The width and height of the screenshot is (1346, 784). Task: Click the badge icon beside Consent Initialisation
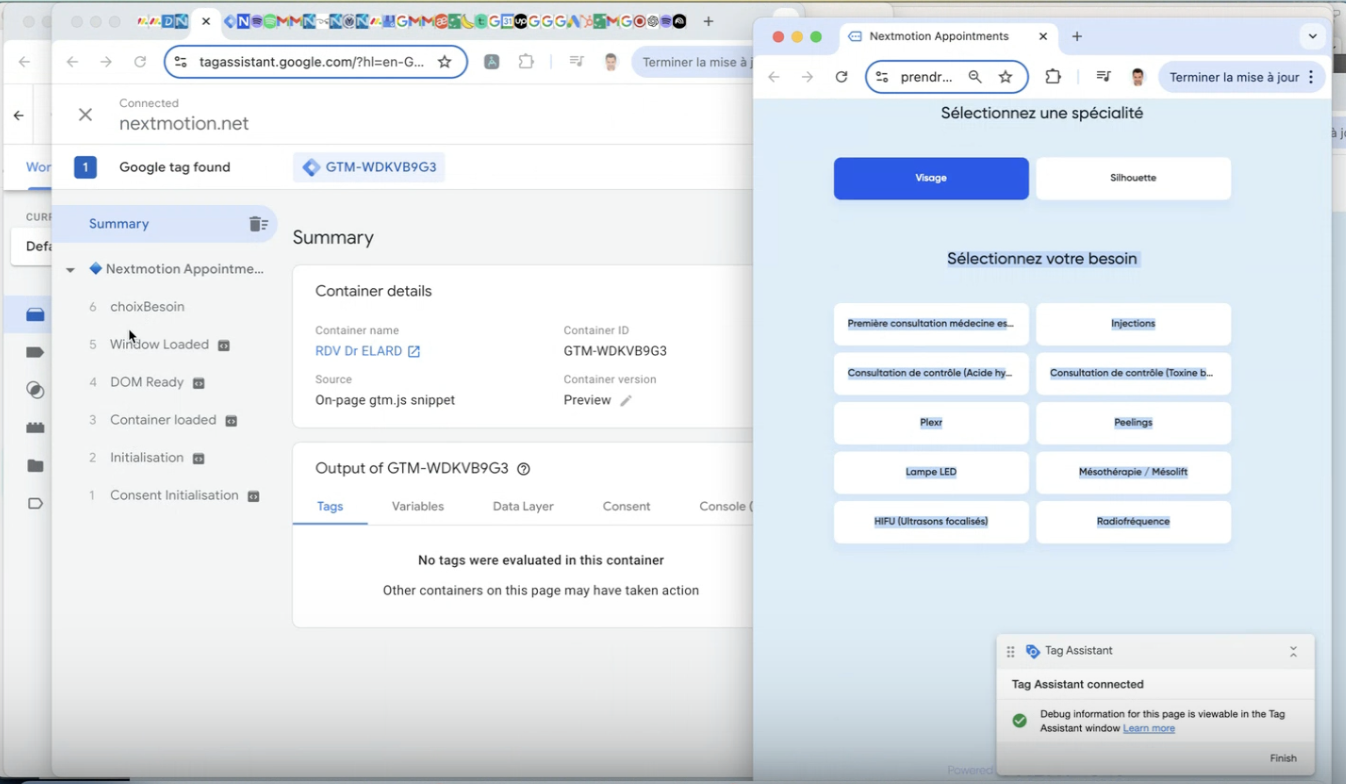tap(254, 496)
